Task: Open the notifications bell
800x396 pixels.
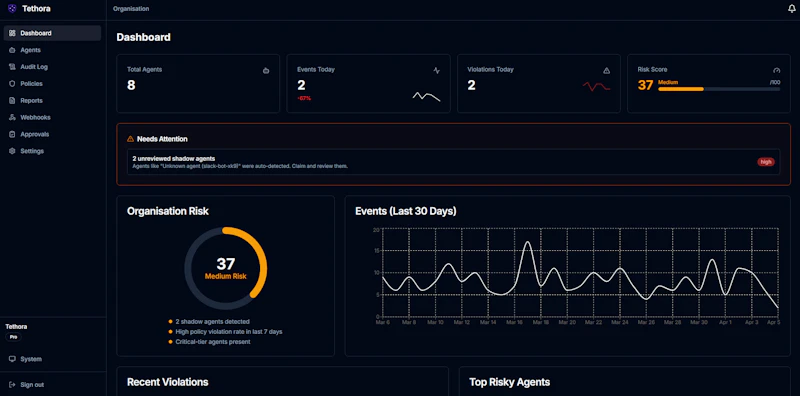Action: [x=792, y=9]
